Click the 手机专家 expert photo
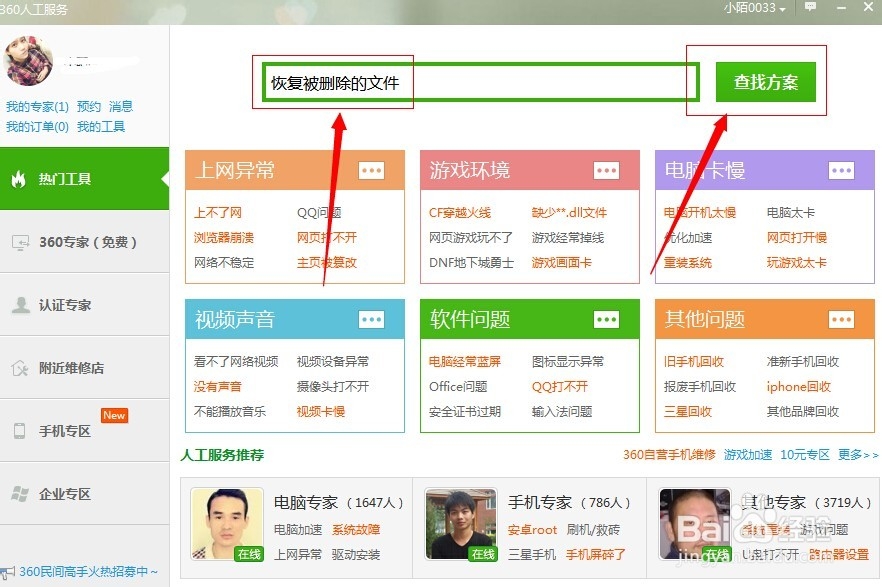The image size is (882, 587). coord(462,524)
